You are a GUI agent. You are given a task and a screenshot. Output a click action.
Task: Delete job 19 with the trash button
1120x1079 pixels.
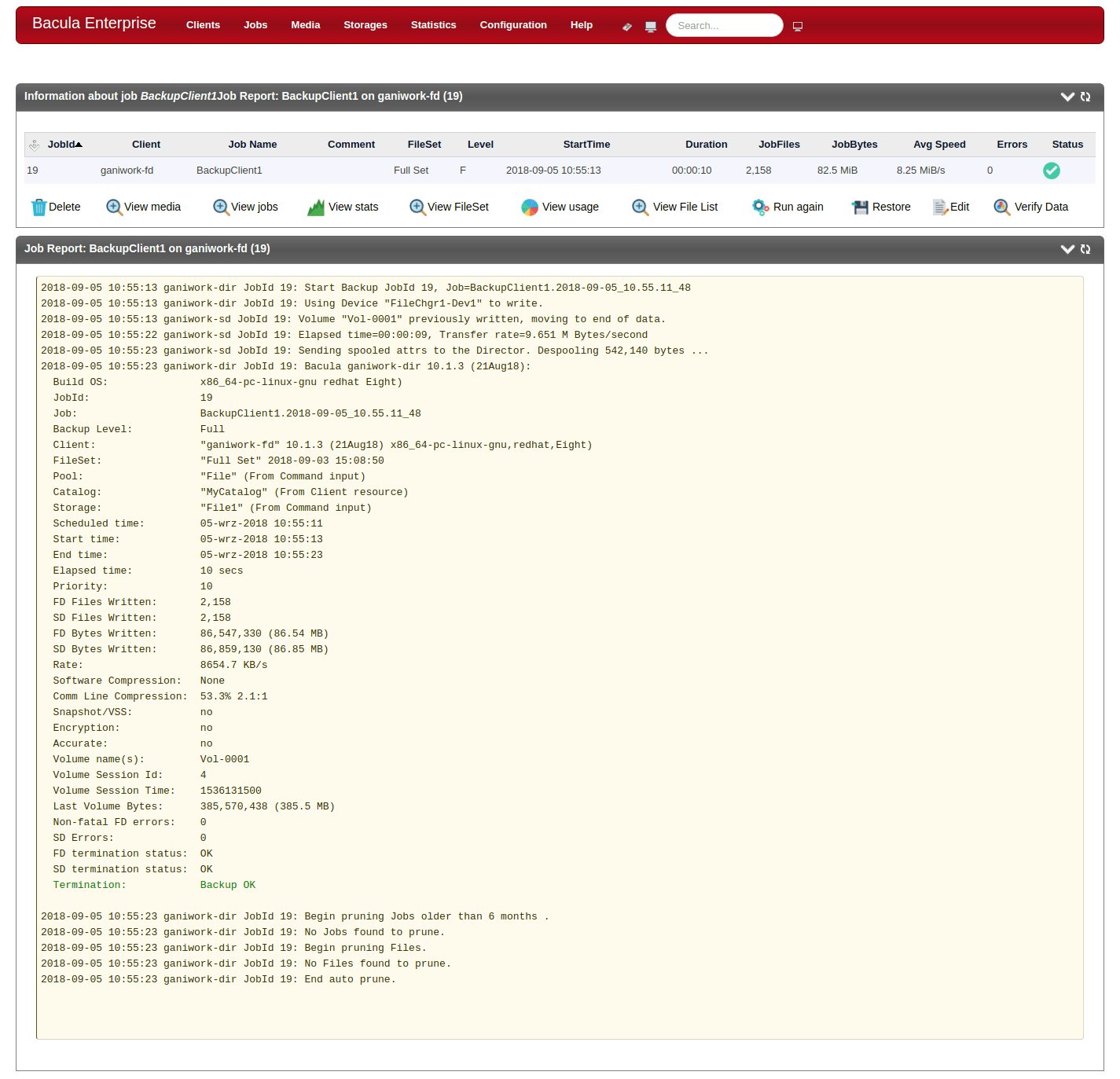pos(55,207)
